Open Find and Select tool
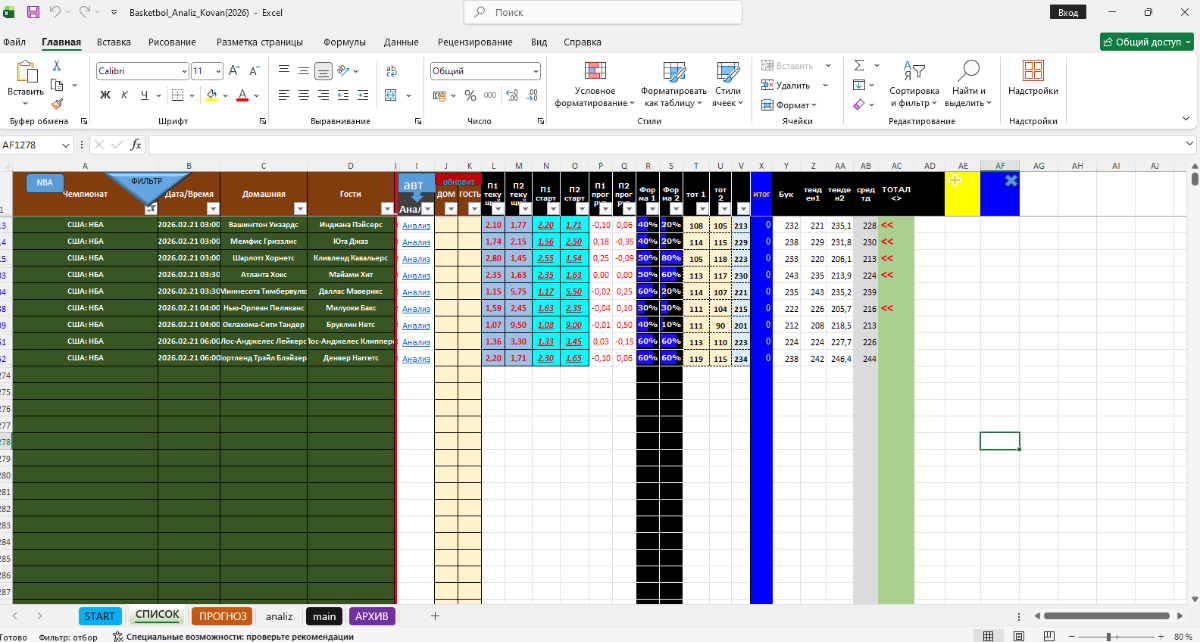The width and height of the screenshot is (1200, 642). [966, 84]
